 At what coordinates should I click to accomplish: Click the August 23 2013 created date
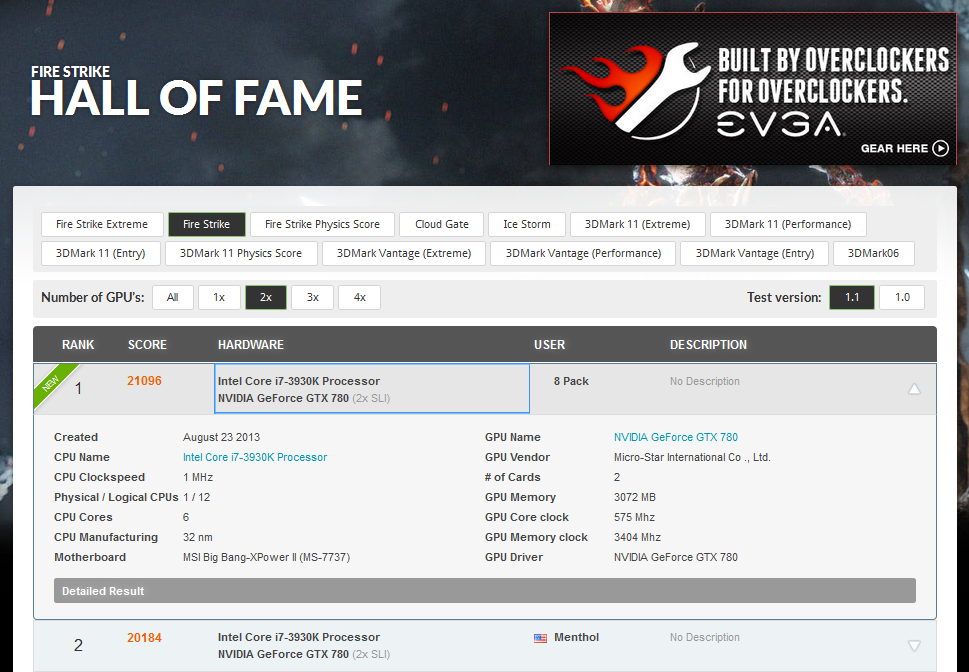pos(221,437)
